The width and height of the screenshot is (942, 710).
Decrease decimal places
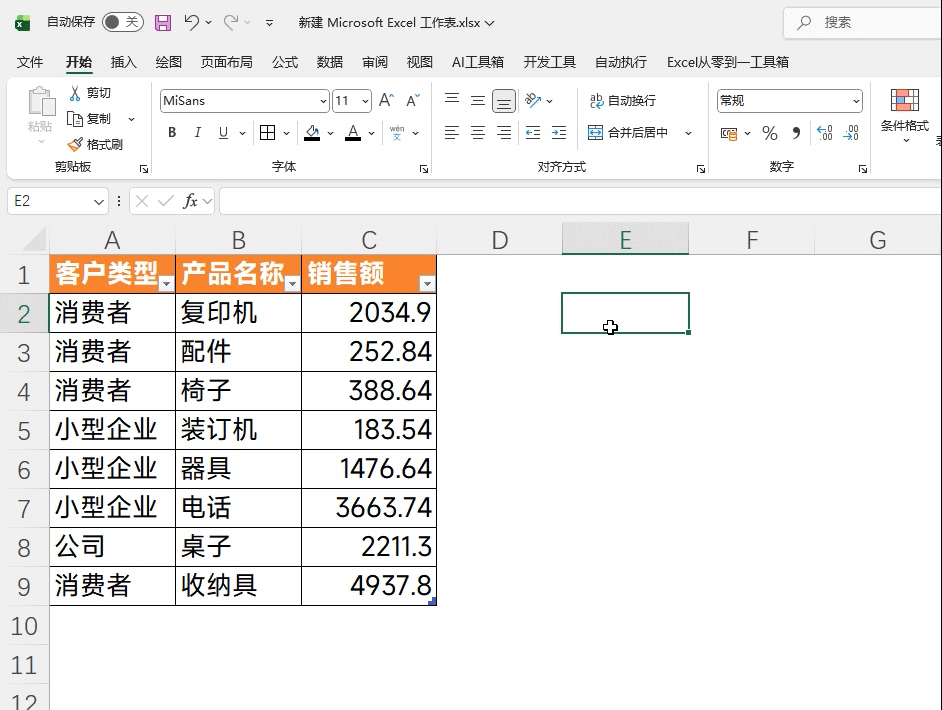[x=851, y=133]
